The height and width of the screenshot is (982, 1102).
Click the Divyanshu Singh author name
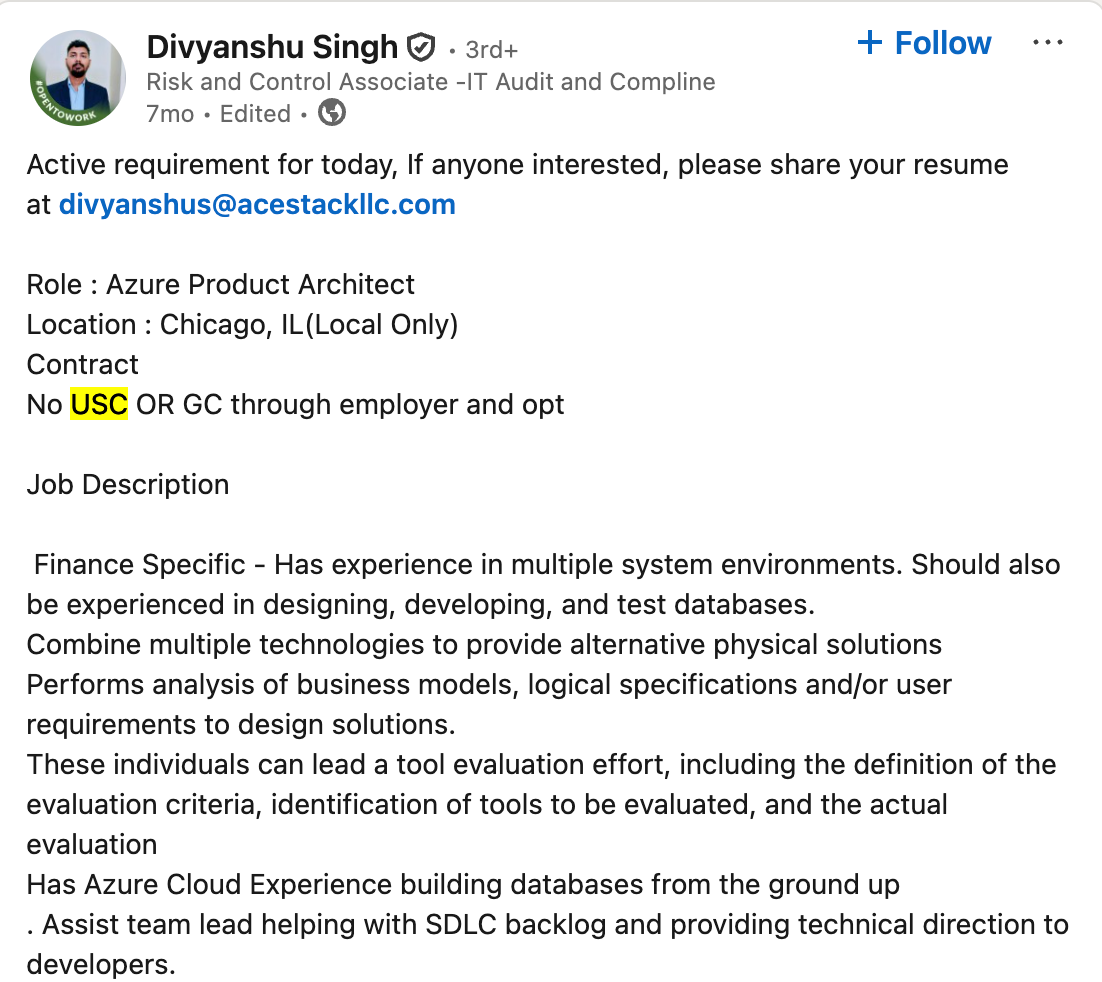click(272, 47)
